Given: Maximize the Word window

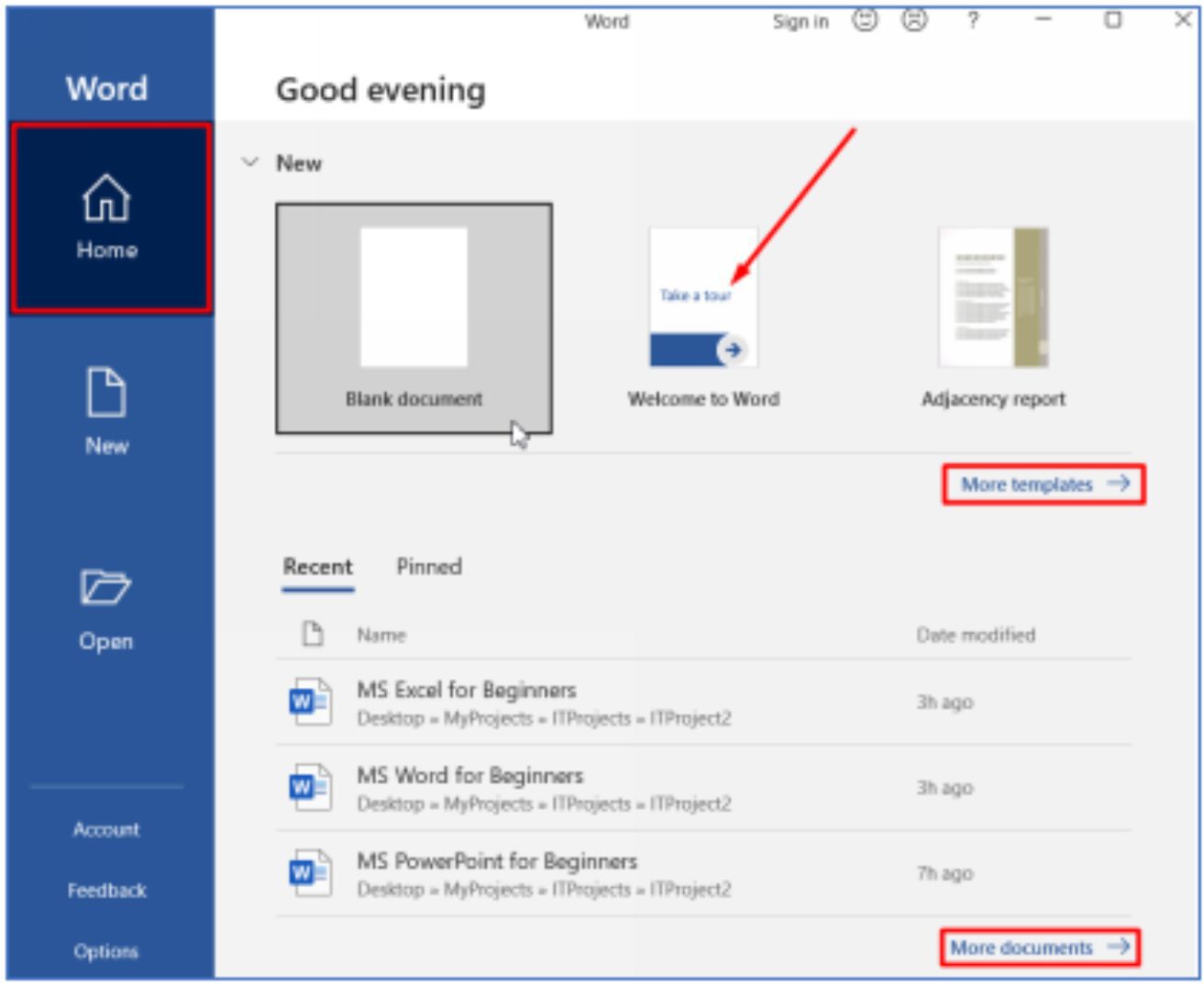Looking at the screenshot, I should click(1112, 19).
